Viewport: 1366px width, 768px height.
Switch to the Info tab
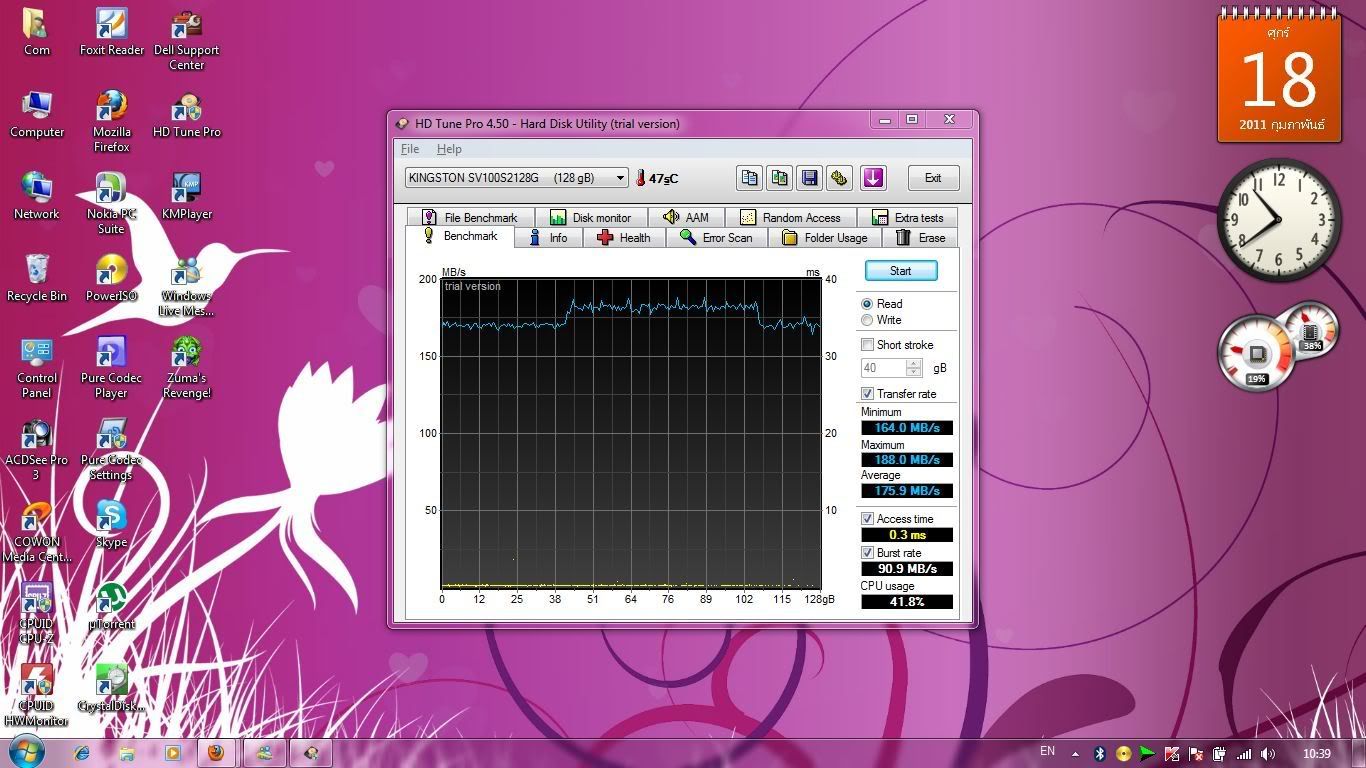click(548, 238)
